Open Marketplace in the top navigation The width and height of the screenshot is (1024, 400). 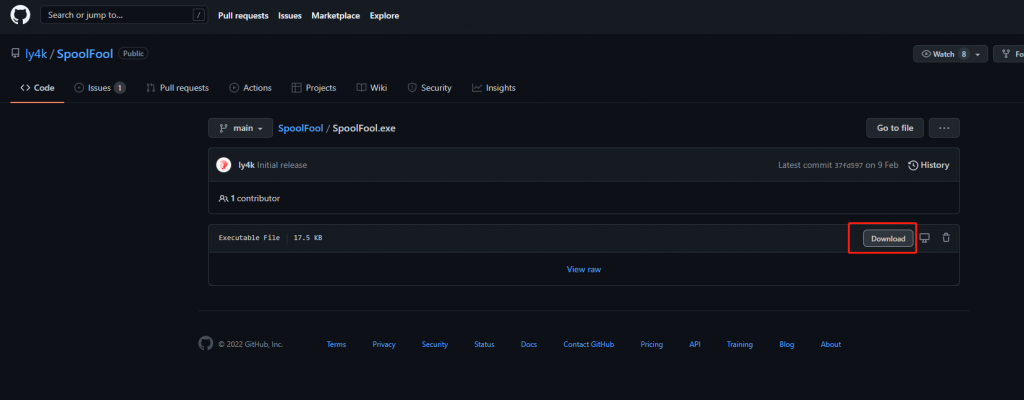(336, 16)
